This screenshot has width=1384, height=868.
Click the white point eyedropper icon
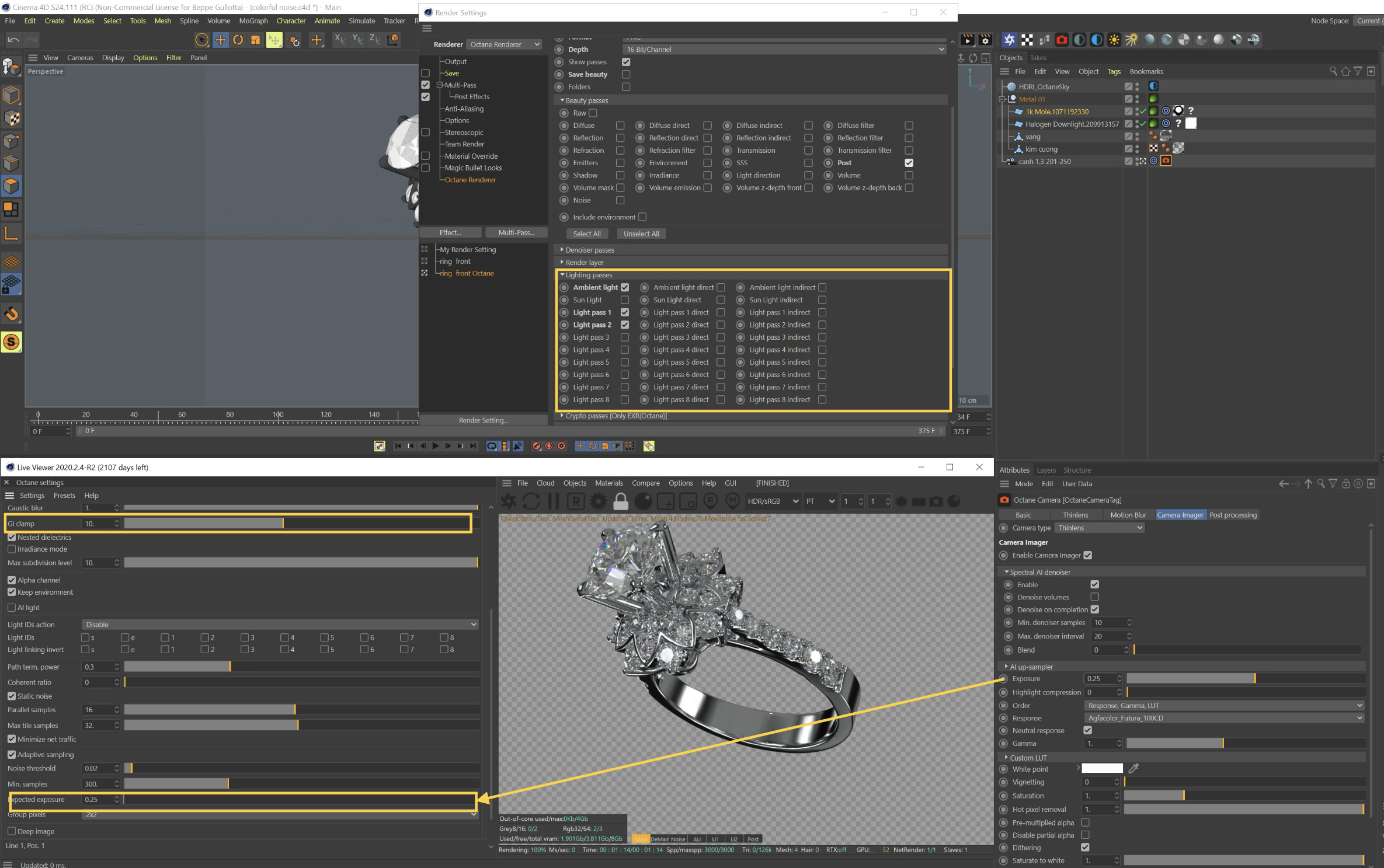pyautogui.click(x=1134, y=768)
